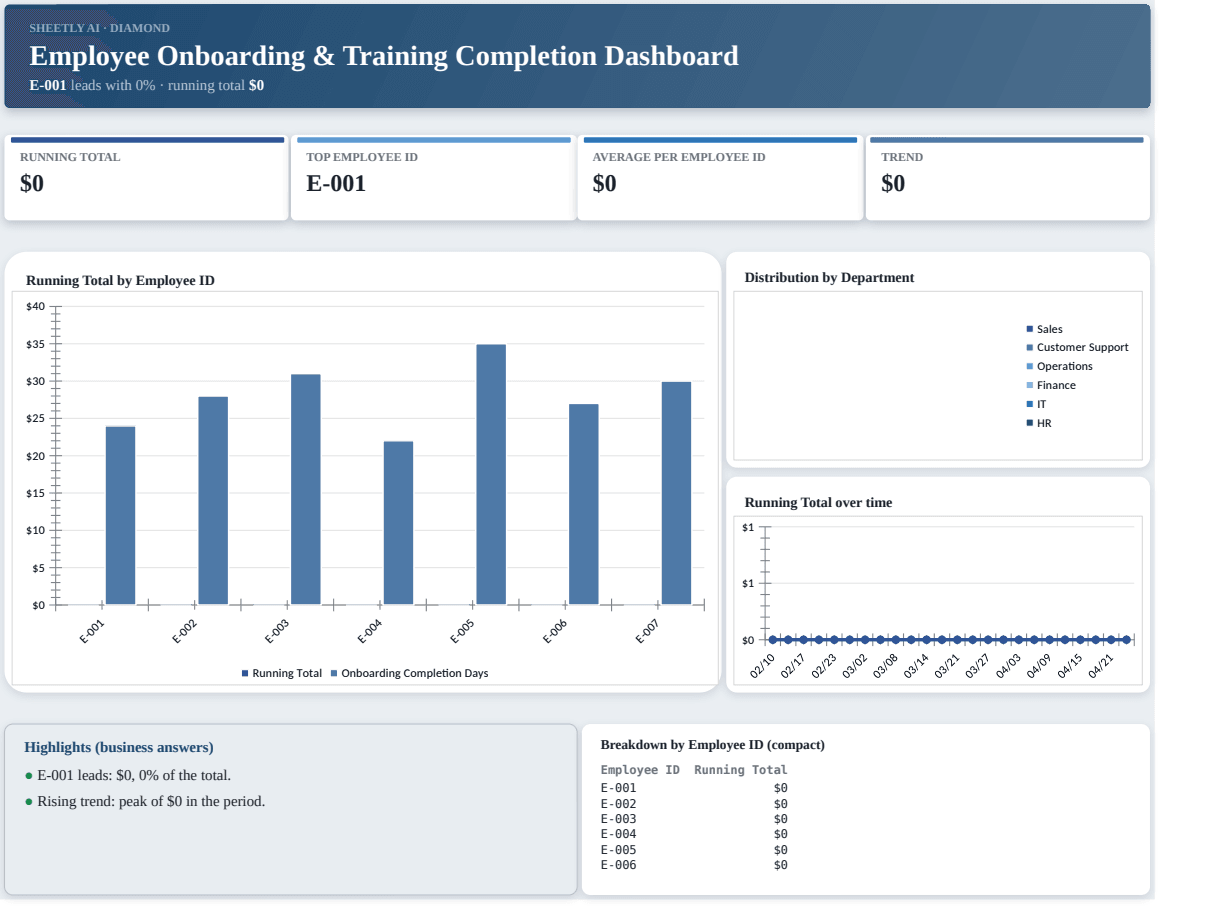Click the "Employee ID" column header in the breakdown table
This screenshot has width=1227, height=922.
coord(640,770)
